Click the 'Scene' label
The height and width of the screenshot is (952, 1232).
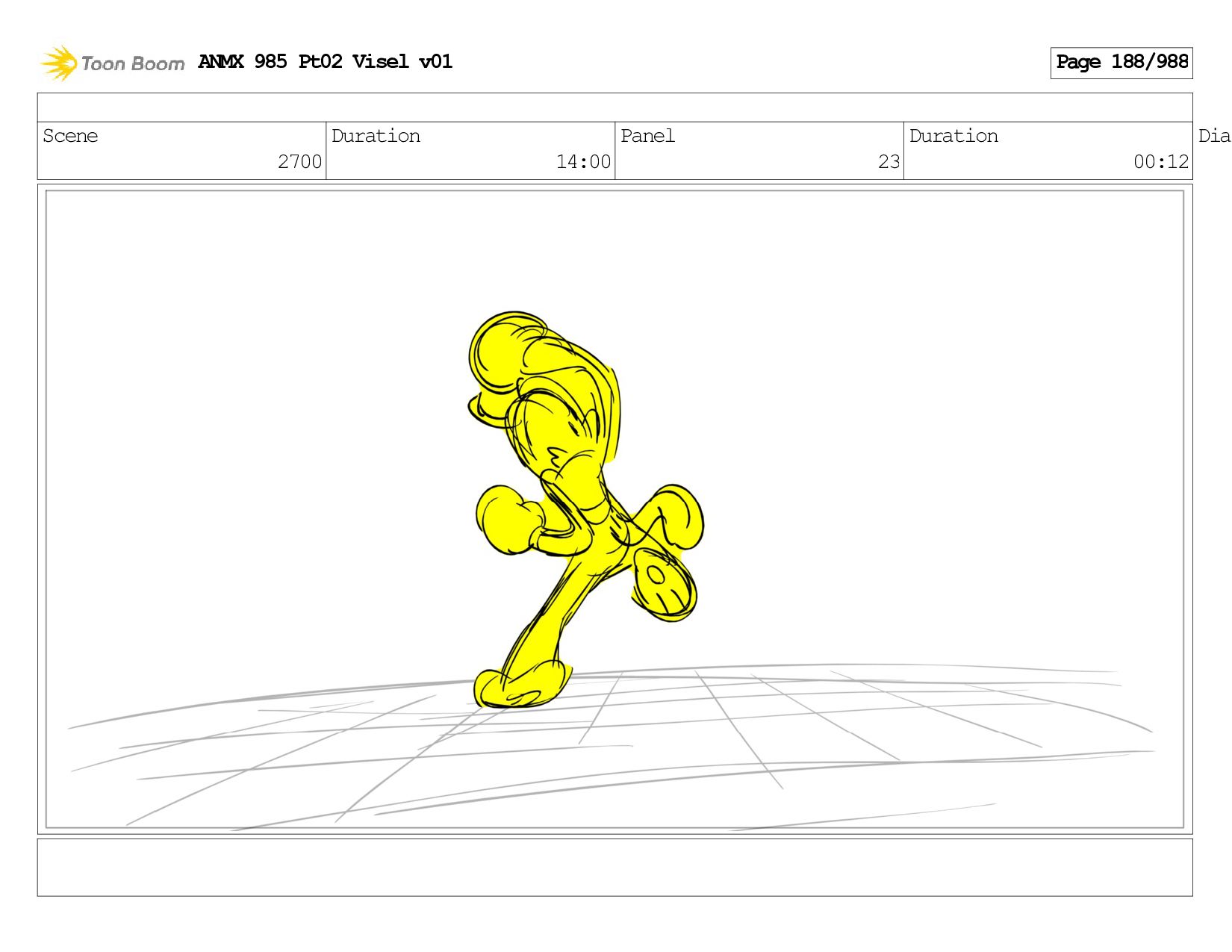tap(70, 136)
